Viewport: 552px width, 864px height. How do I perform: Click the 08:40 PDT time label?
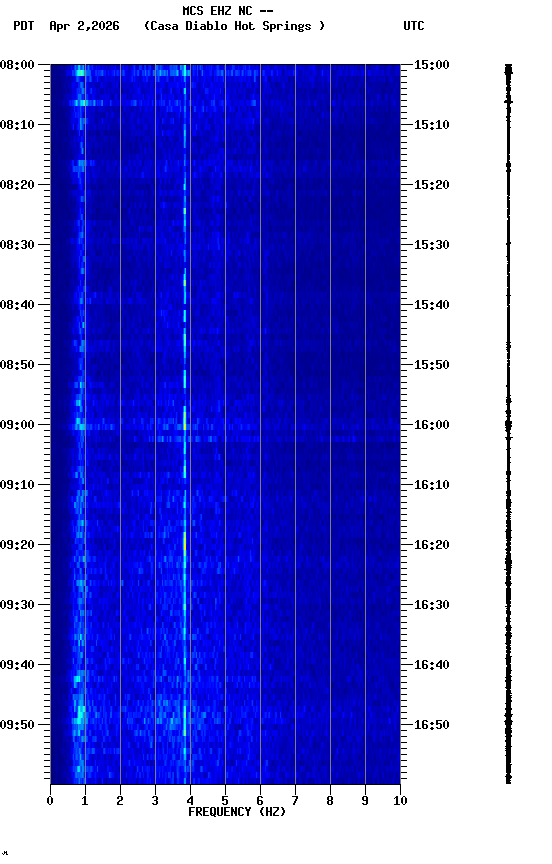17,305
